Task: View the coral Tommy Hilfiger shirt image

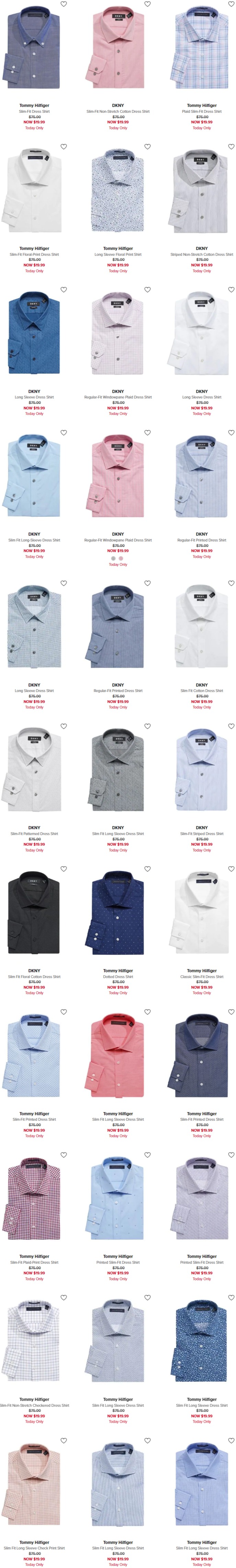Action: [118, 1056]
